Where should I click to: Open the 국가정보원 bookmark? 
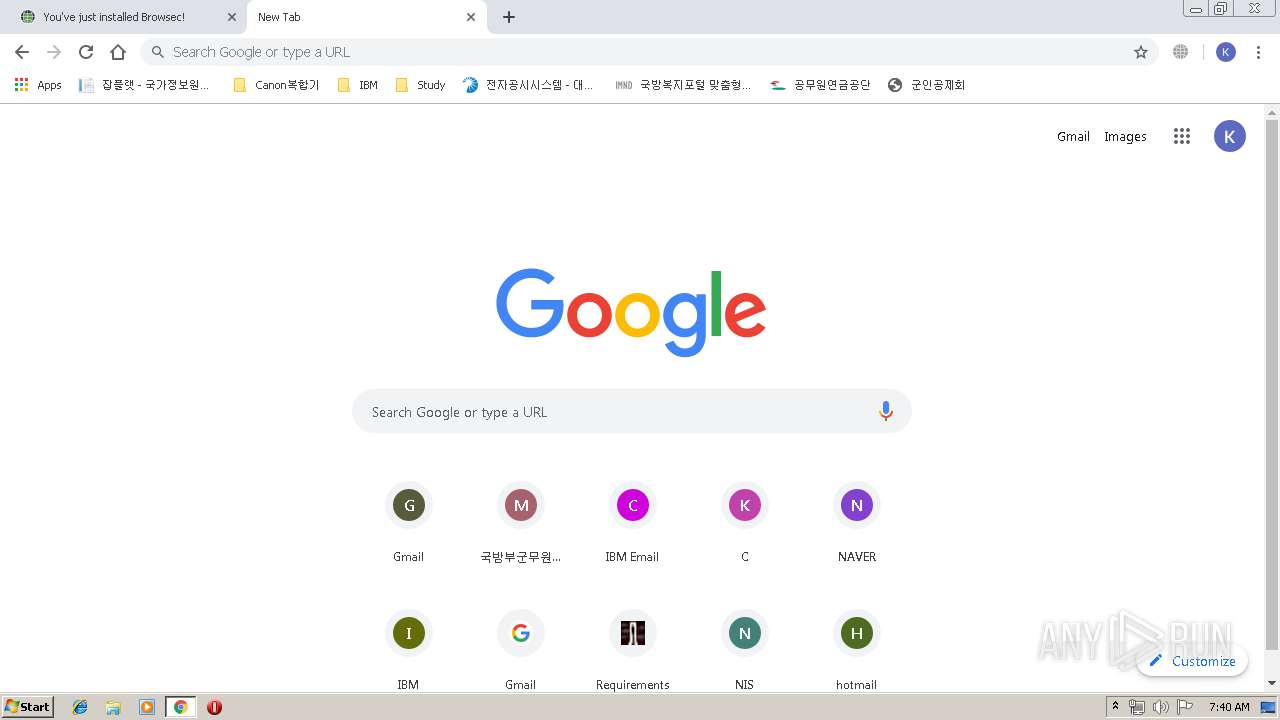tap(146, 85)
